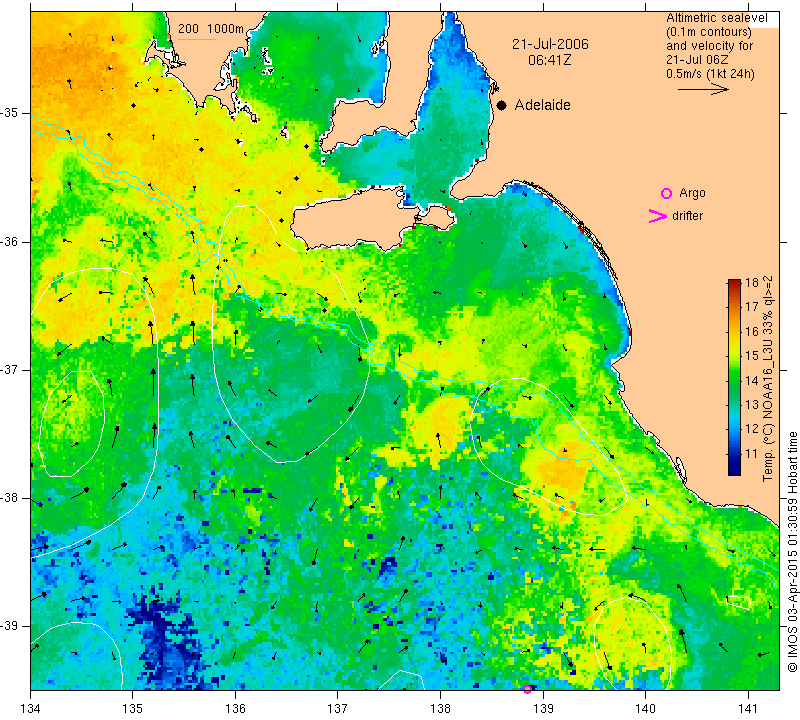Click the cyan 200 1000m contour legend line
The image size is (800, 720).
(x=197, y=39)
